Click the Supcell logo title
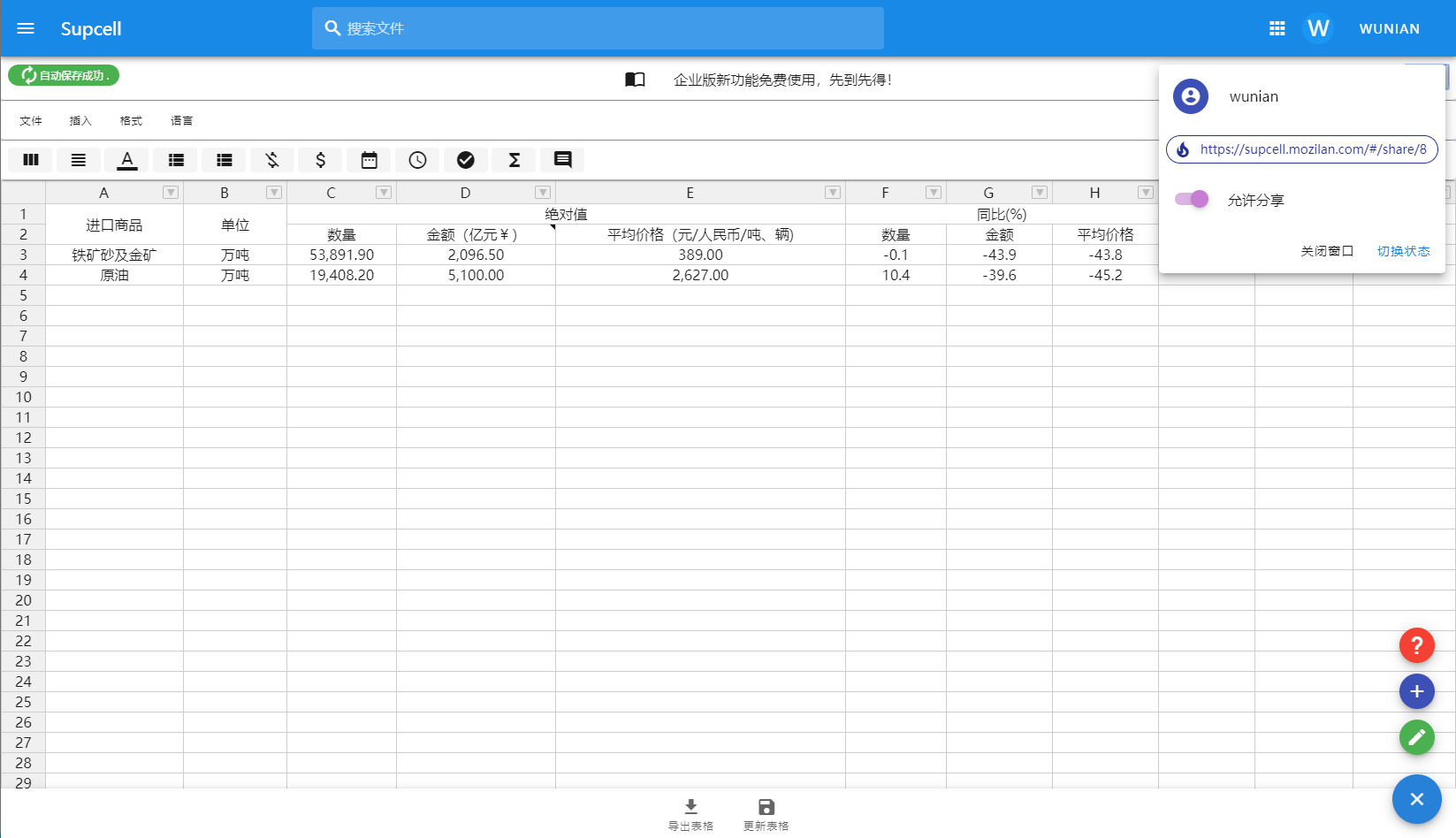 pos(91,28)
